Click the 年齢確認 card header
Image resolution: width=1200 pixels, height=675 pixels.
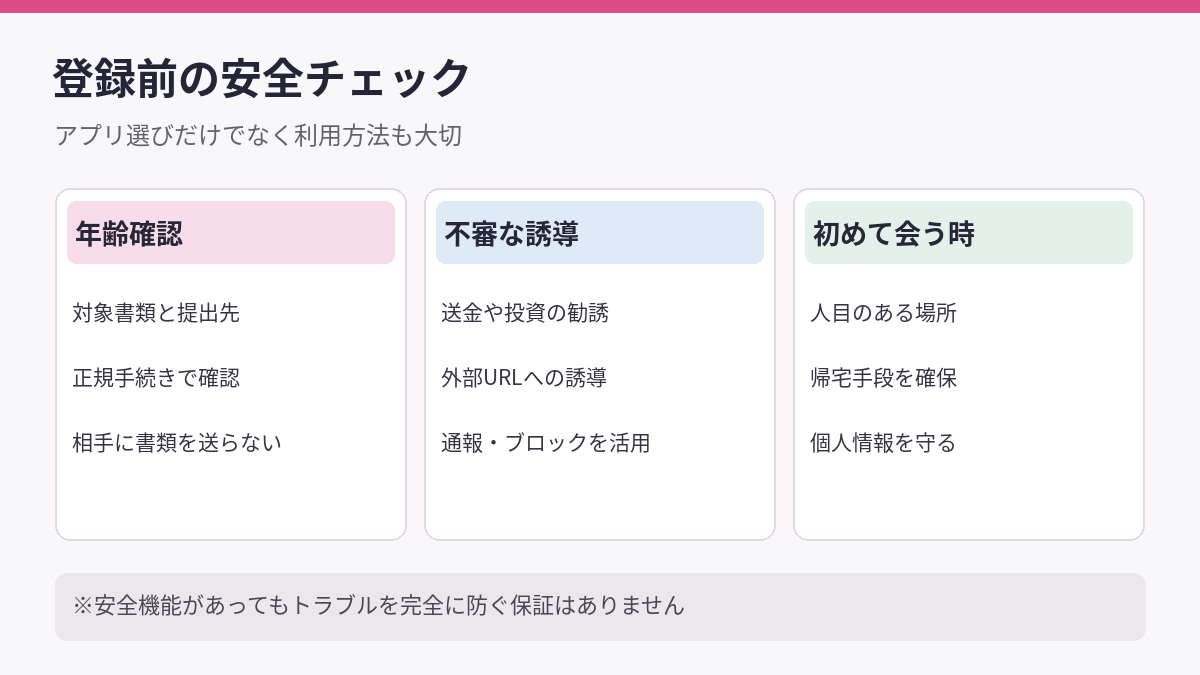[231, 233]
